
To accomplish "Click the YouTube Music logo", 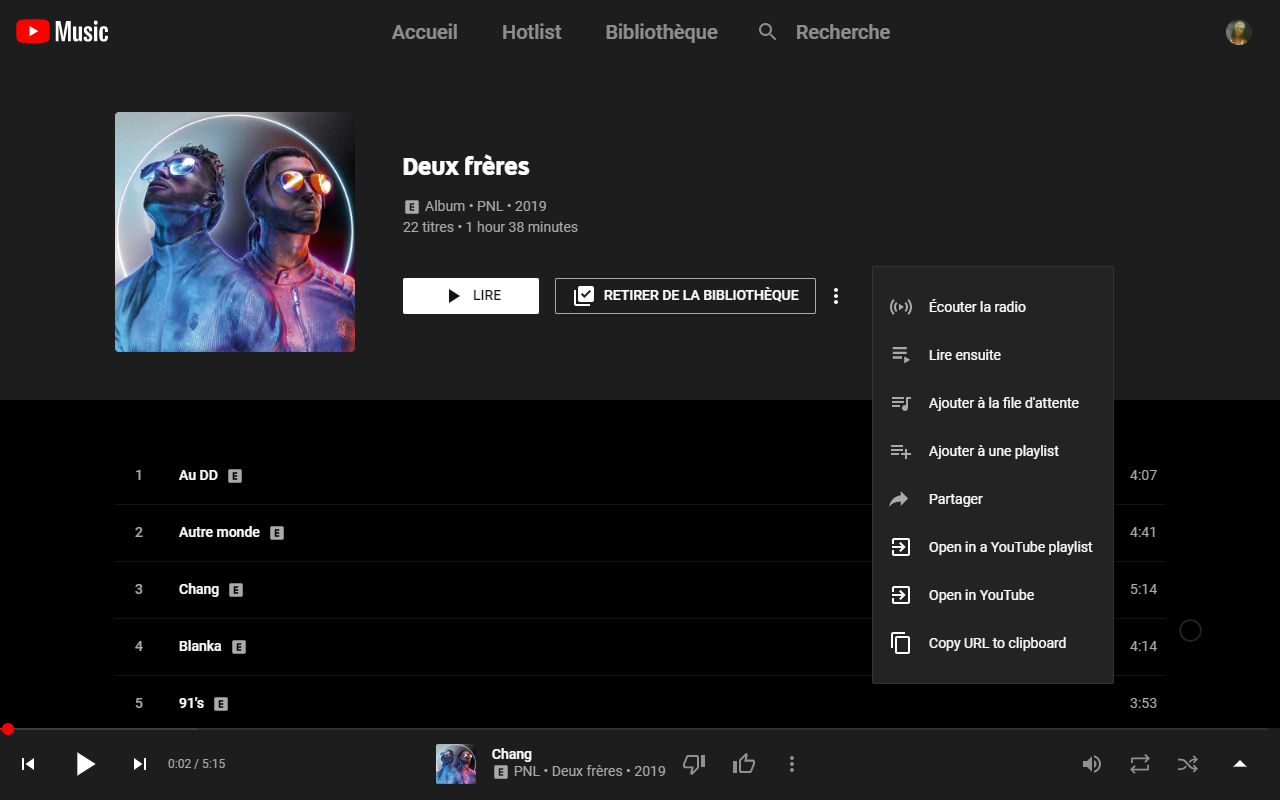I will [x=62, y=32].
